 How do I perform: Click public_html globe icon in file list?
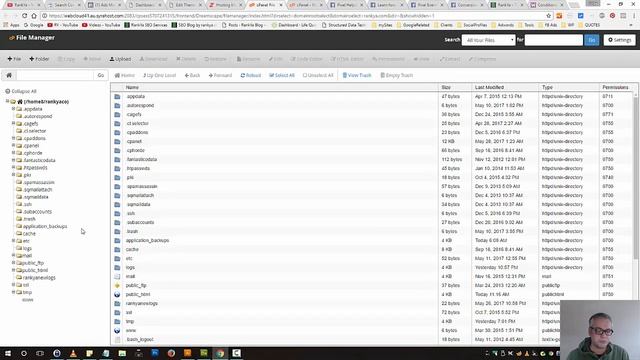[x=117, y=294]
